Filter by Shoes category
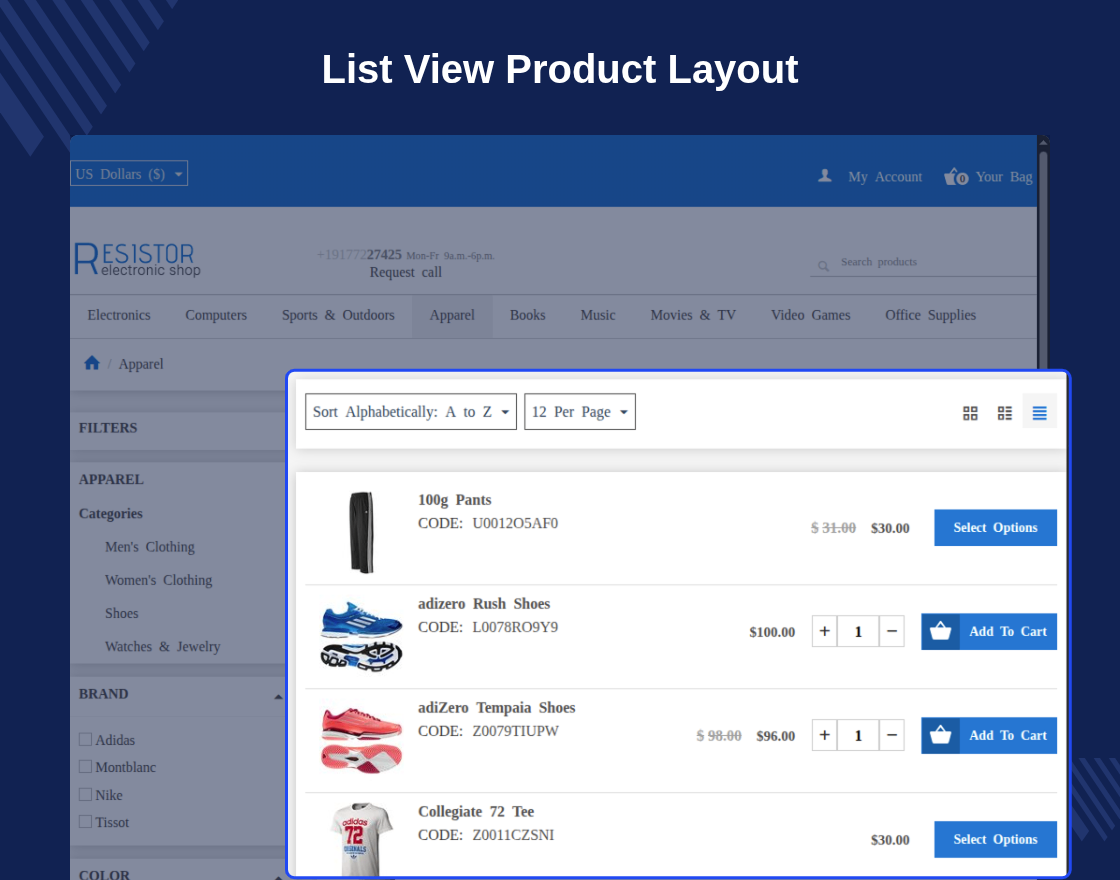 [x=121, y=613]
